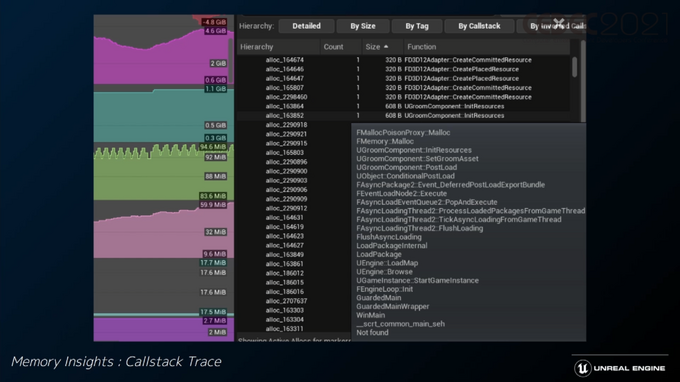Screen dimensions: 680x382
Task: Switch hierarchy to By Callstack
Action: click(479, 26)
